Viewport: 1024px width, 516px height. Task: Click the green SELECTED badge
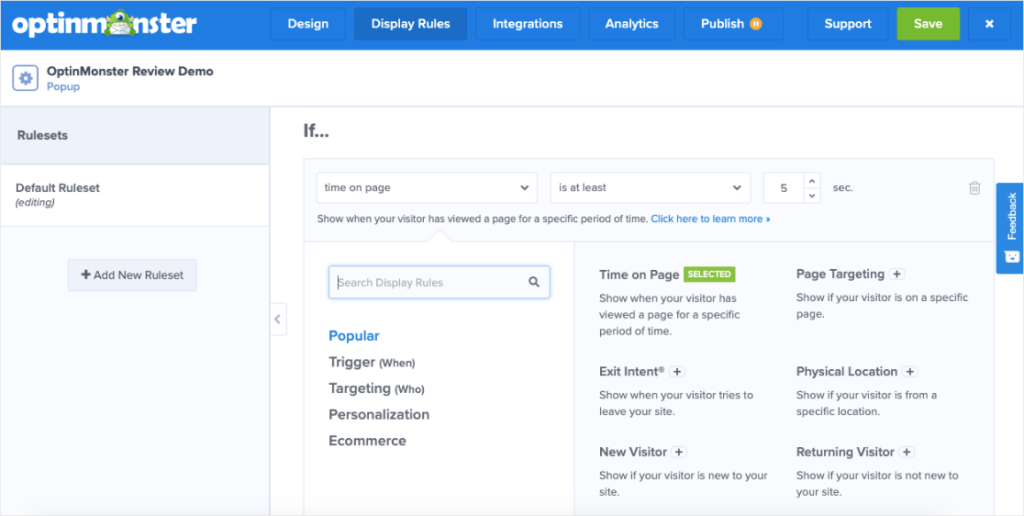pos(710,274)
